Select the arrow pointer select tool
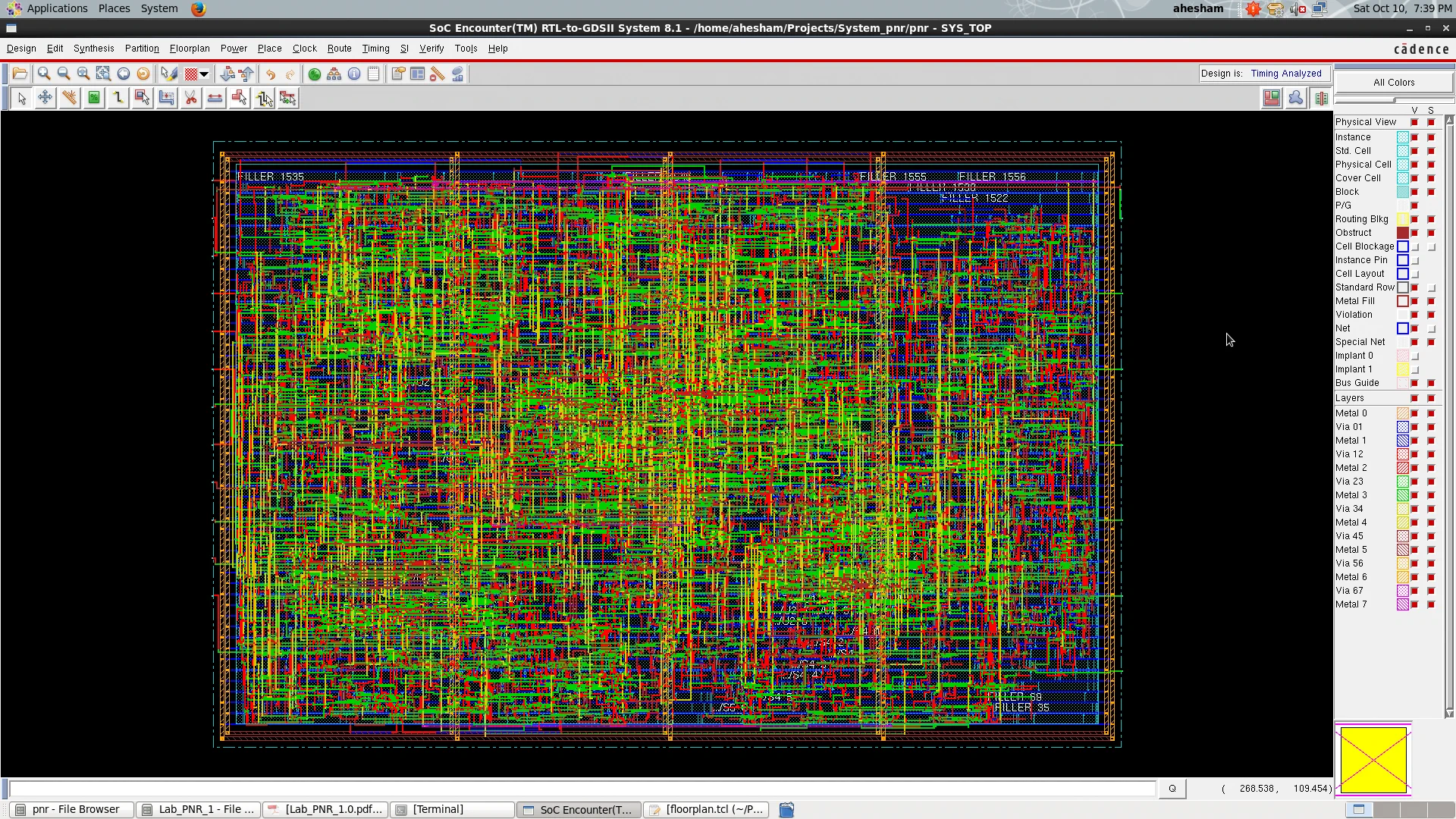The image size is (1456, 819). tap(21, 98)
